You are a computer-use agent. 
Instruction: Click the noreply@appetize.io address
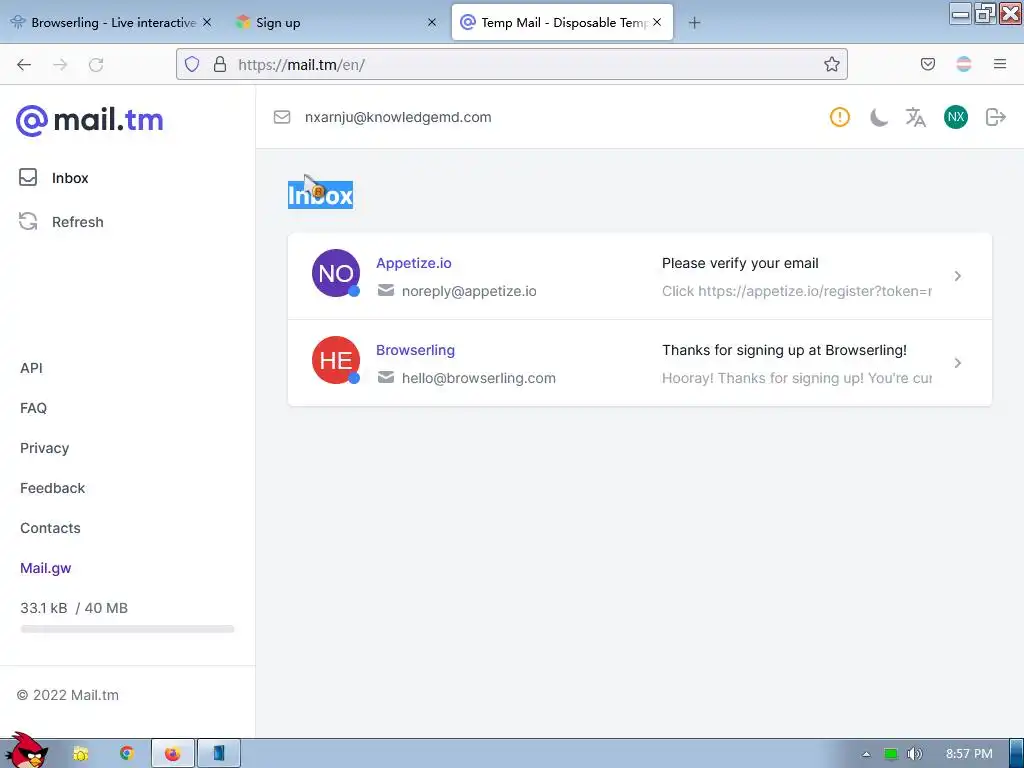pos(469,291)
